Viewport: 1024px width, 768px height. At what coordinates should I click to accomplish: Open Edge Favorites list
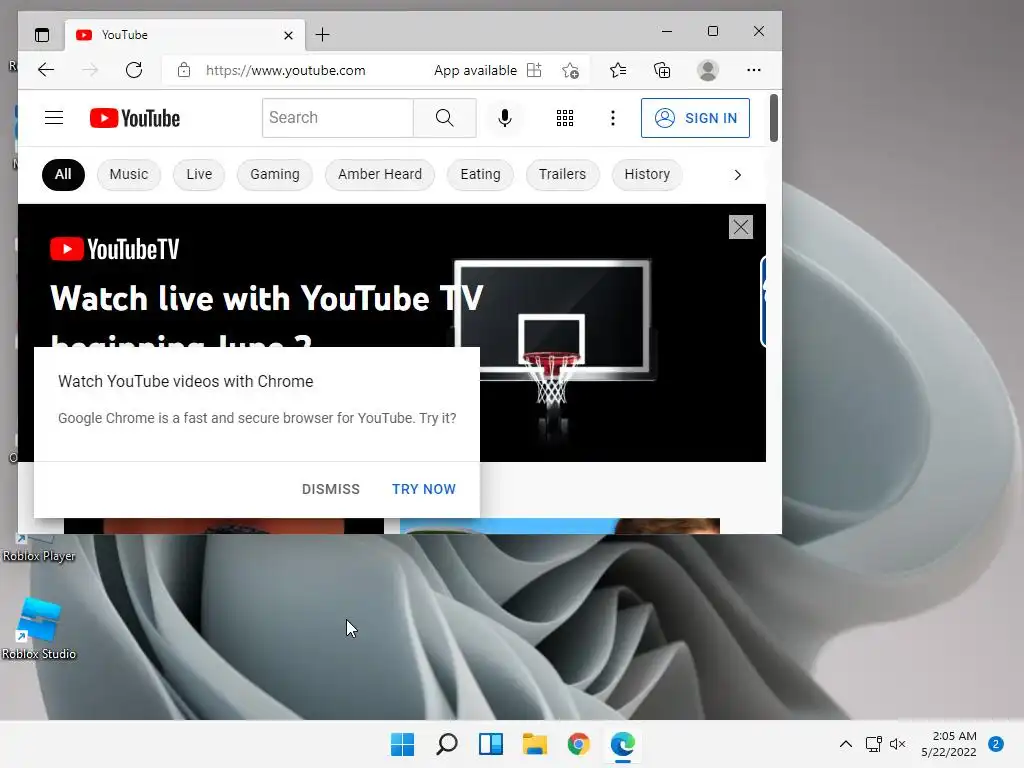click(x=618, y=70)
